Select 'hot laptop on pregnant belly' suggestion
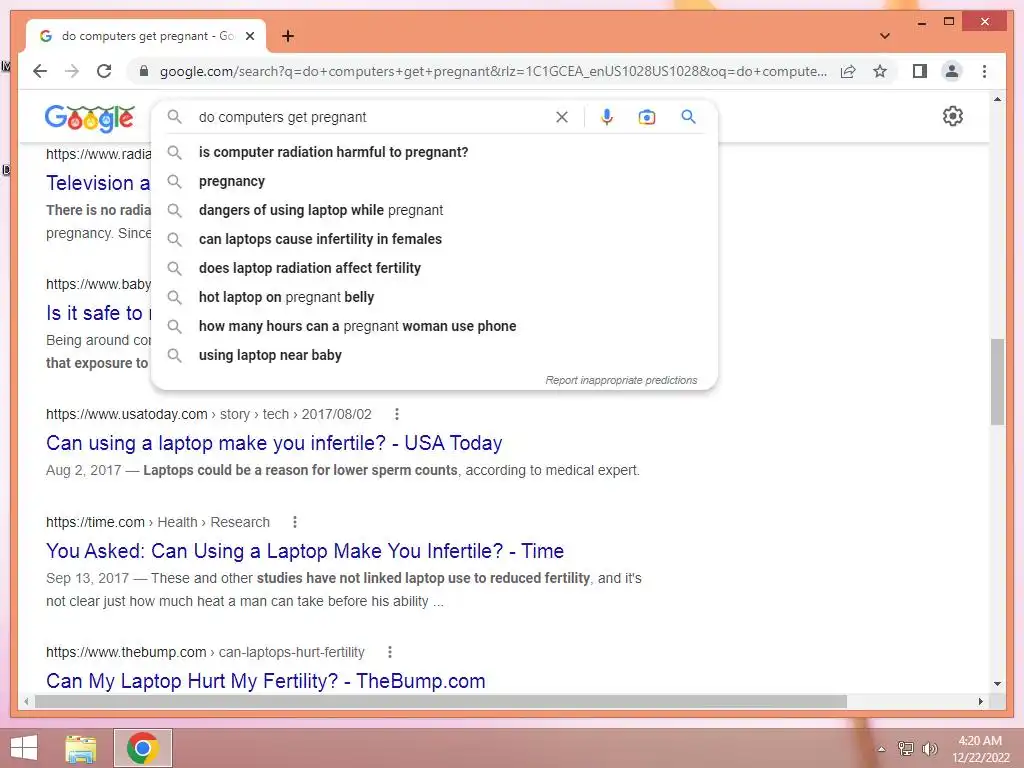This screenshot has width=1024, height=768. pos(434,297)
